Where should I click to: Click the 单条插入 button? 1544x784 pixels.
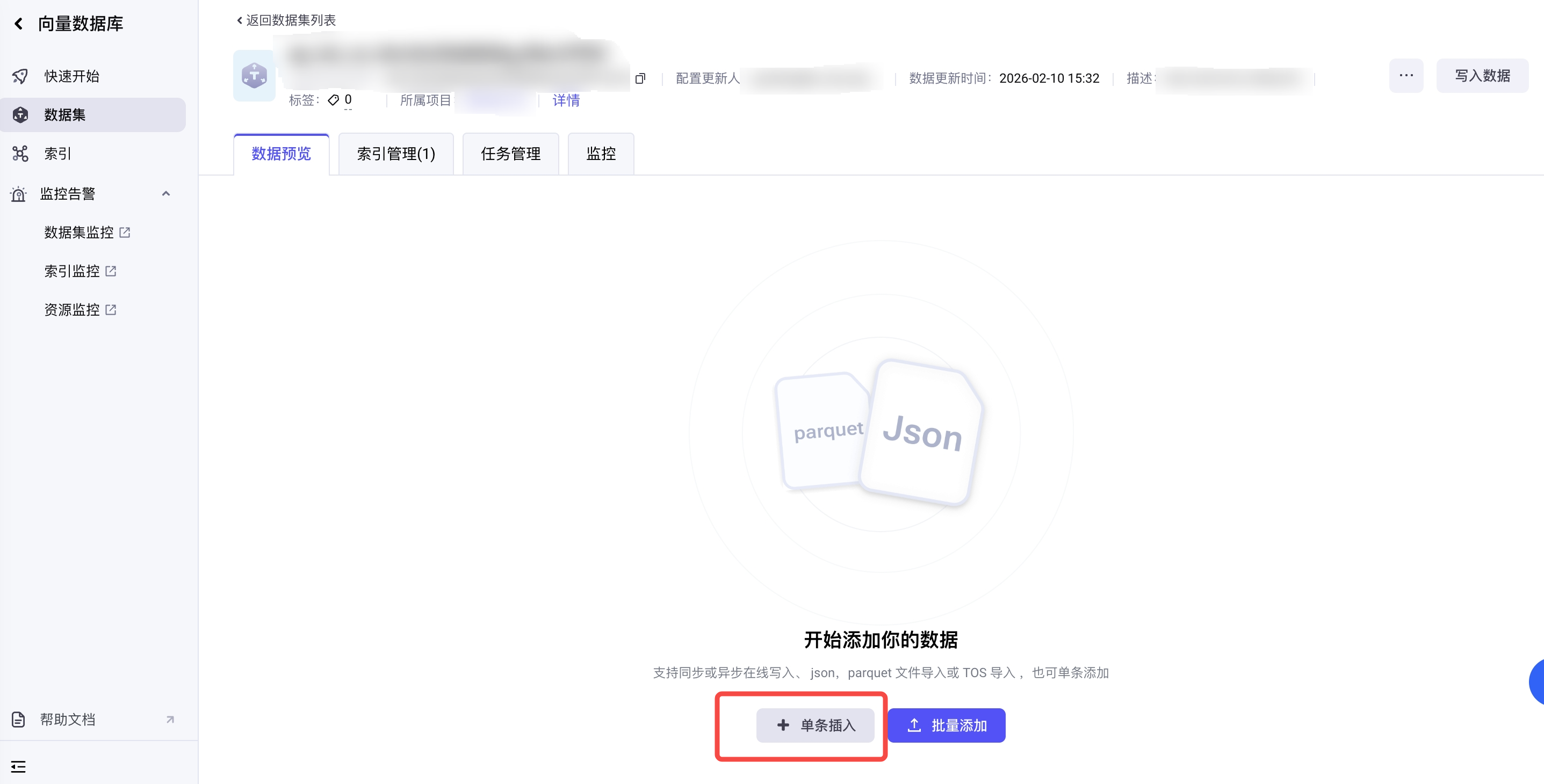[x=814, y=725]
